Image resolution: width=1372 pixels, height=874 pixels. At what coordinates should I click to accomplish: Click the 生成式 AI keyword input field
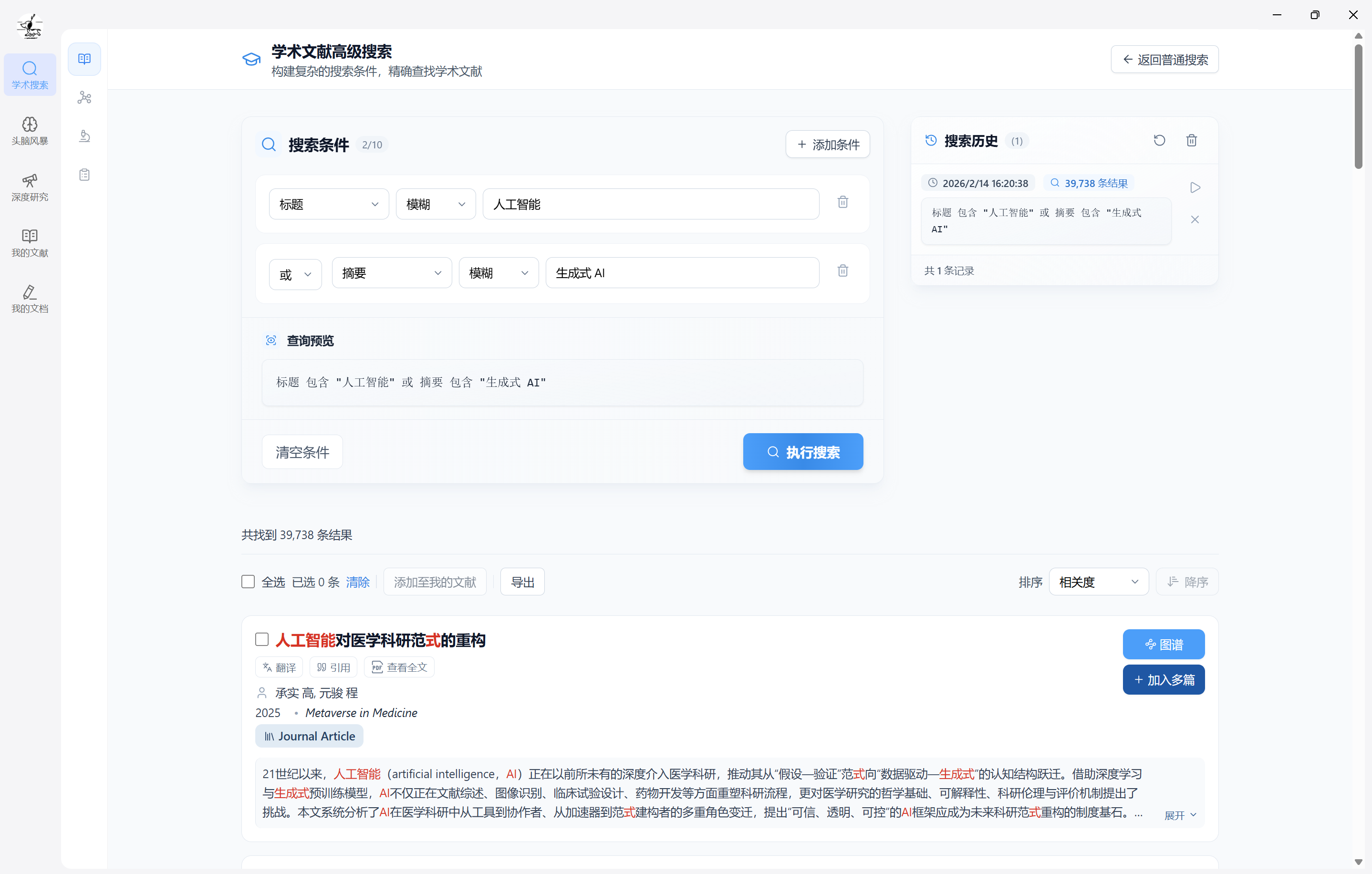[681, 273]
